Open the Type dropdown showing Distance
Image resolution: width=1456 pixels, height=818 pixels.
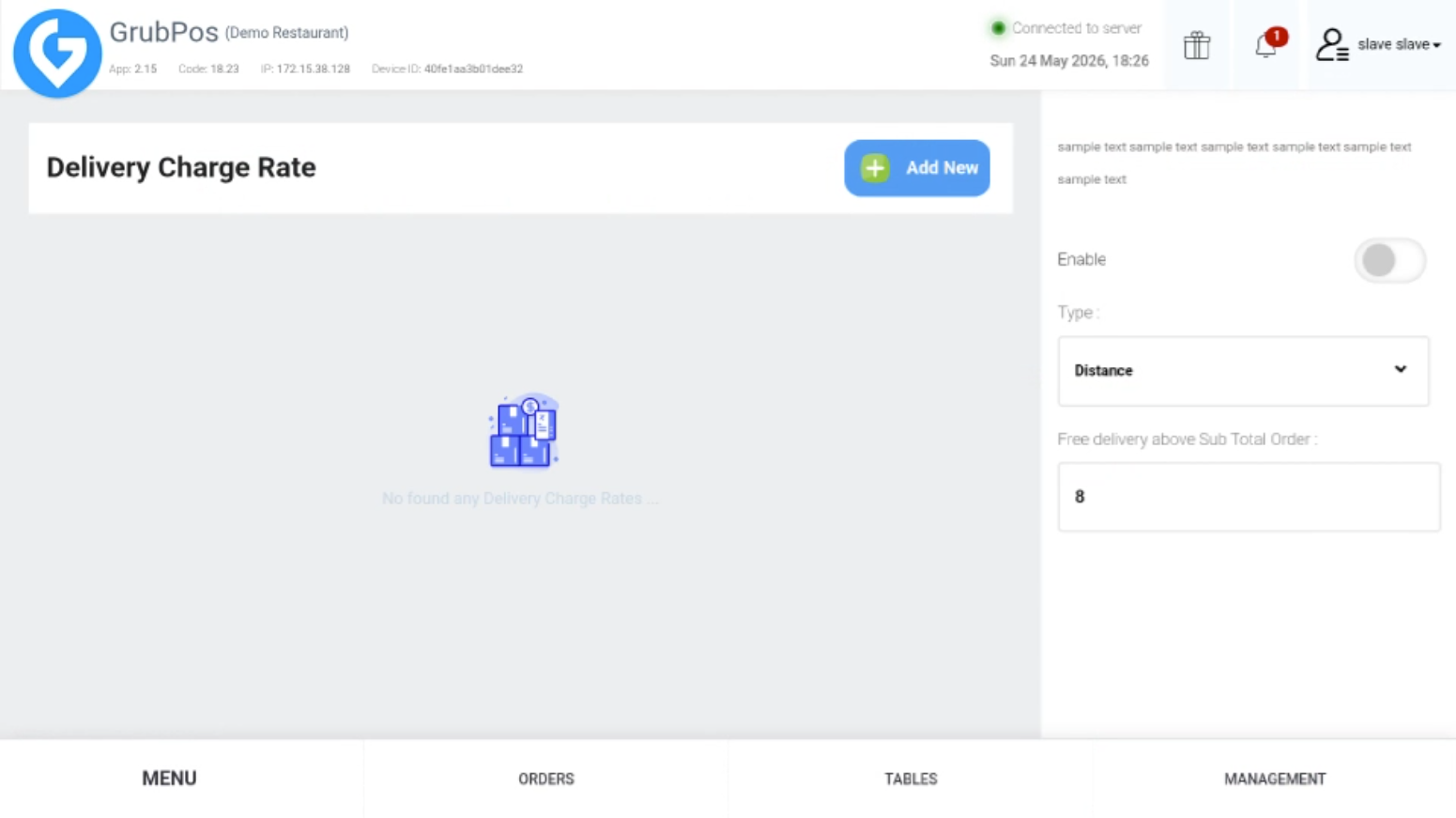click(1243, 371)
